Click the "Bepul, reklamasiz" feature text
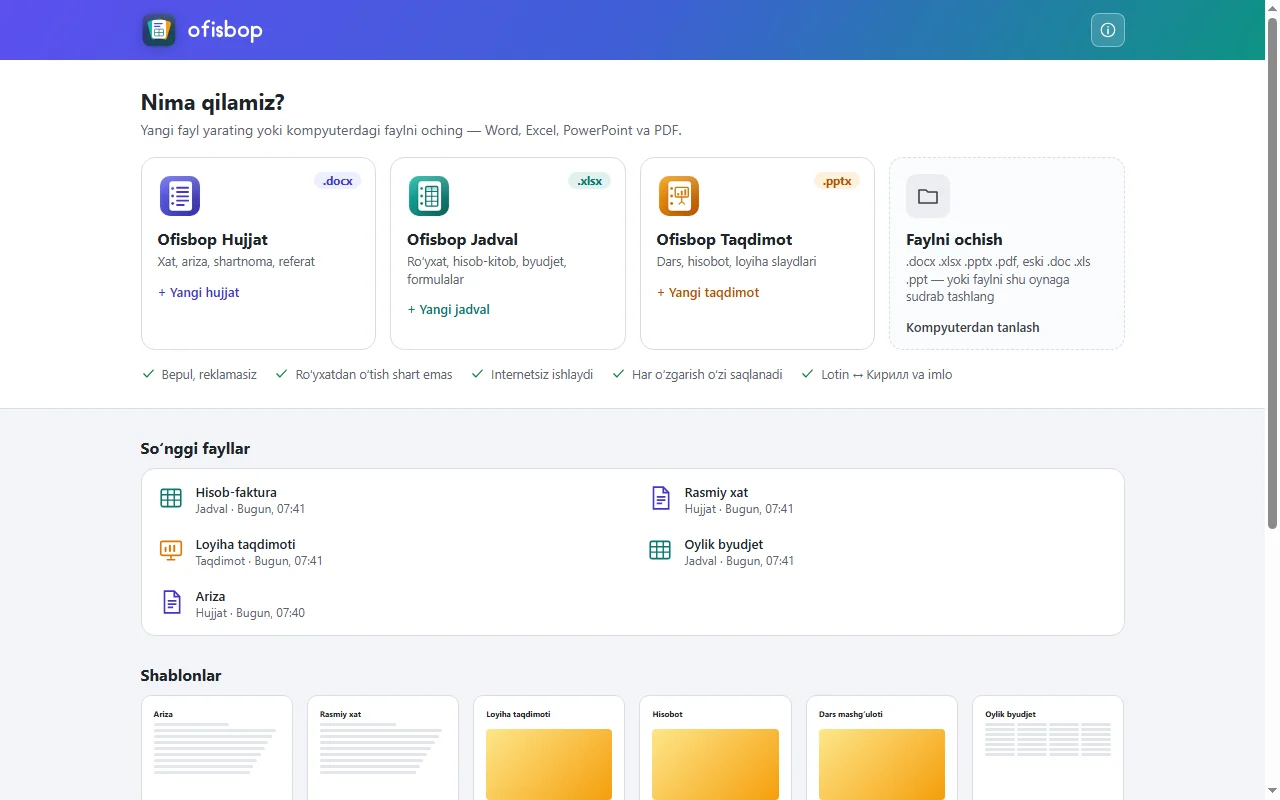Screen dimensions: 1280x800 (209, 375)
